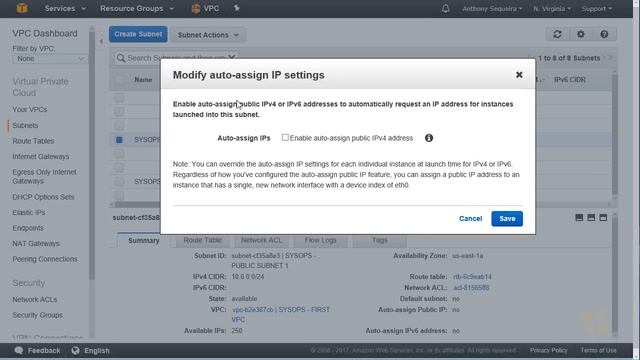Clear the subnet search field

tap(231, 57)
